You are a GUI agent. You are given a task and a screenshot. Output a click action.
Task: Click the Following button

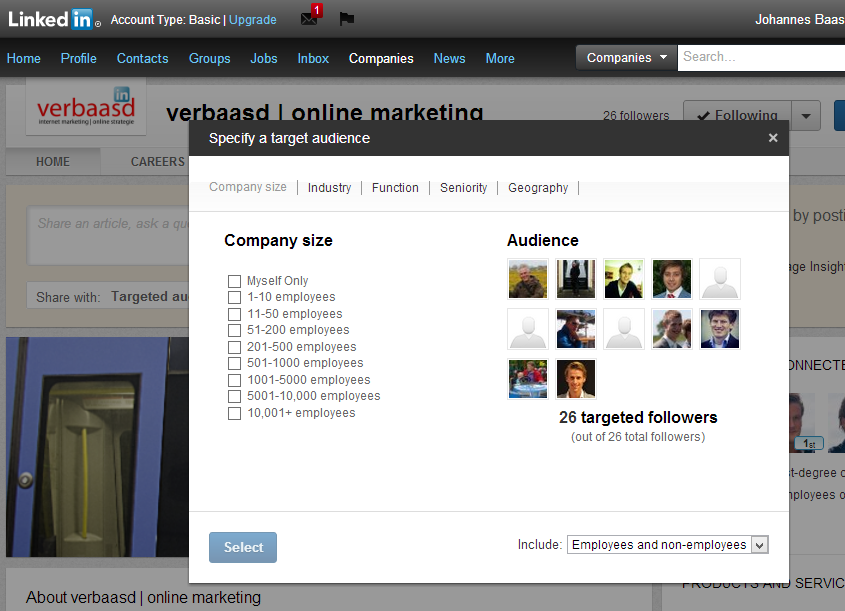pyautogui.click(x=738, y=115)
